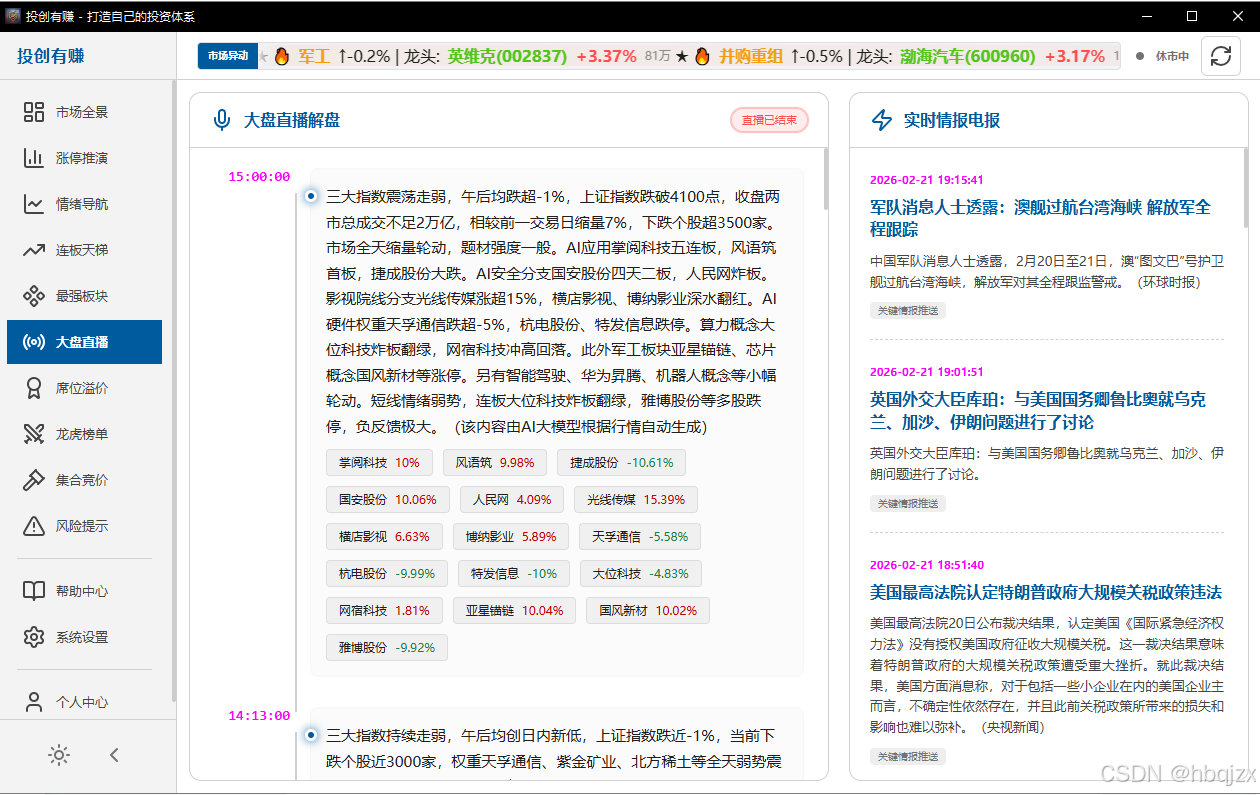Click the 连板天梯 trending arrow icon

click(x=34, y=250)
